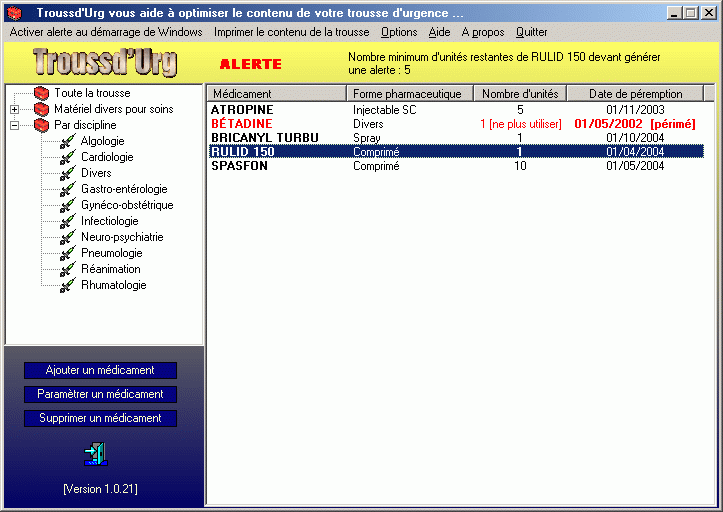Select the RULID 150 medication name
This screenshot has width=723, height=512.
click(243, 152)
